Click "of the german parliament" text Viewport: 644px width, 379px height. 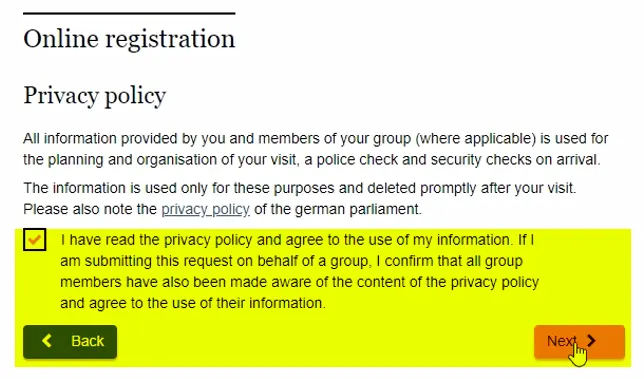[x=338, y=209]
